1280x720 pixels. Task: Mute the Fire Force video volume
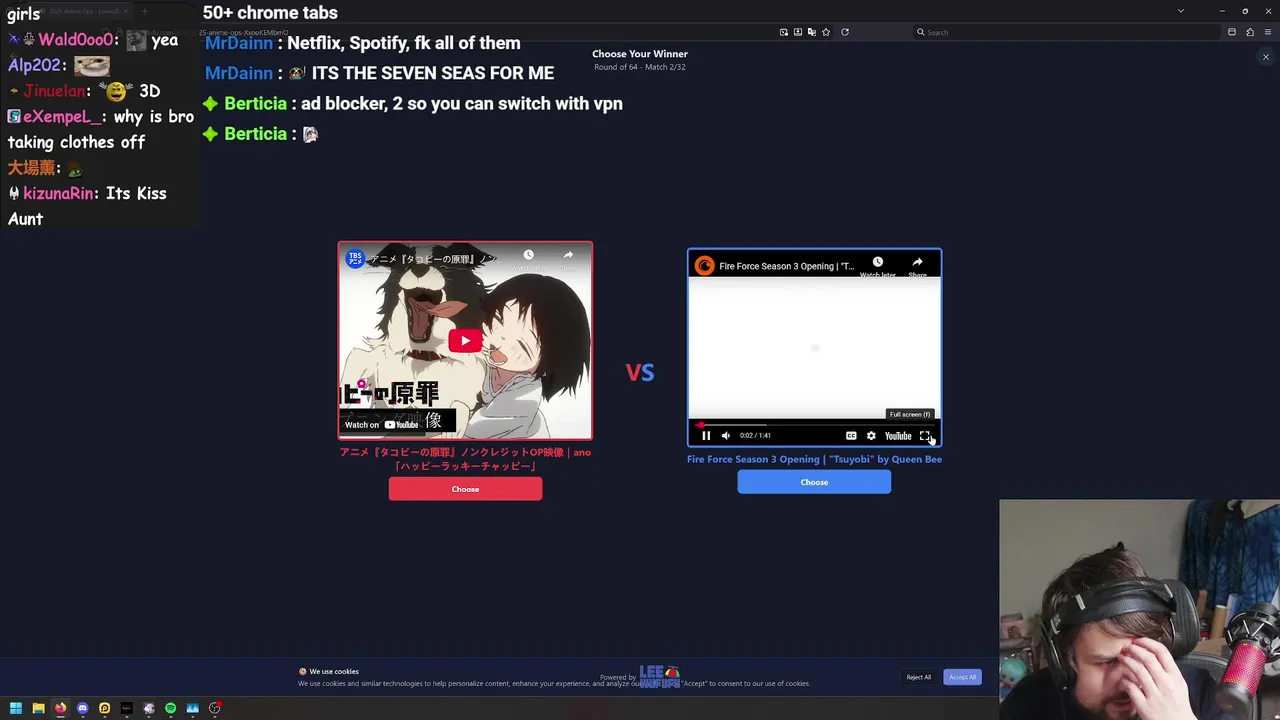tap(726, 436)
